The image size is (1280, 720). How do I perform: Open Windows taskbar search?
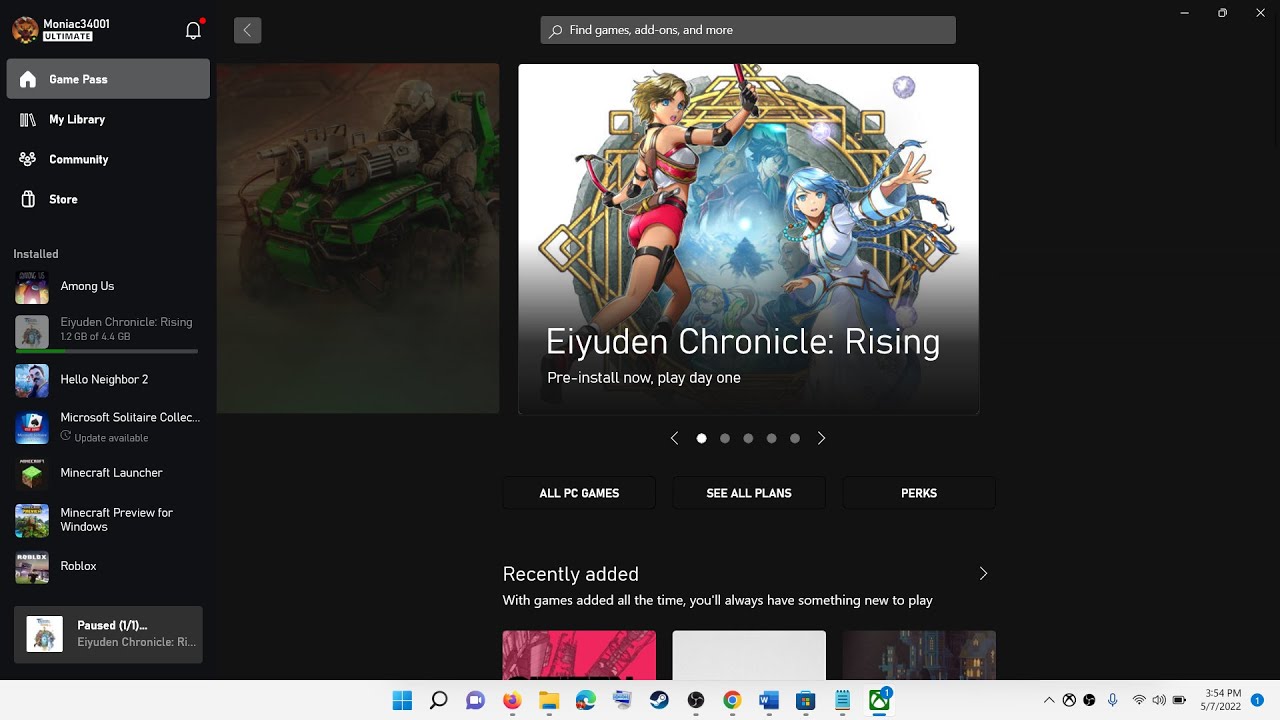(x=438, y=700)
